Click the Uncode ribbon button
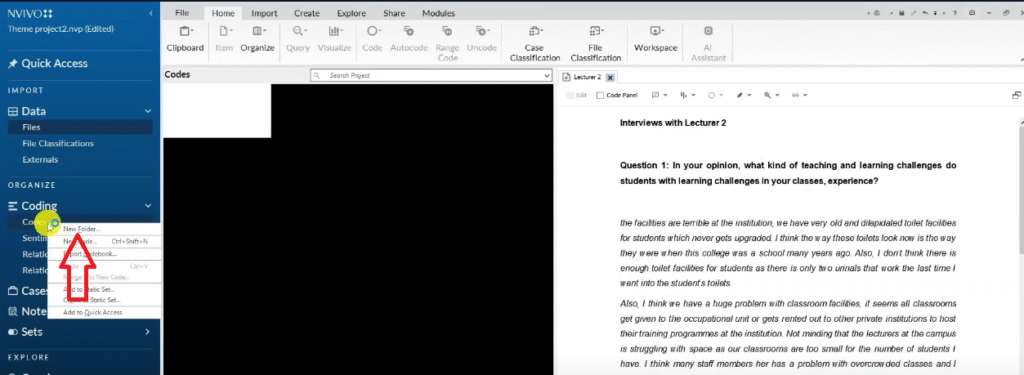1024x375 pixels. click(482, 39)
